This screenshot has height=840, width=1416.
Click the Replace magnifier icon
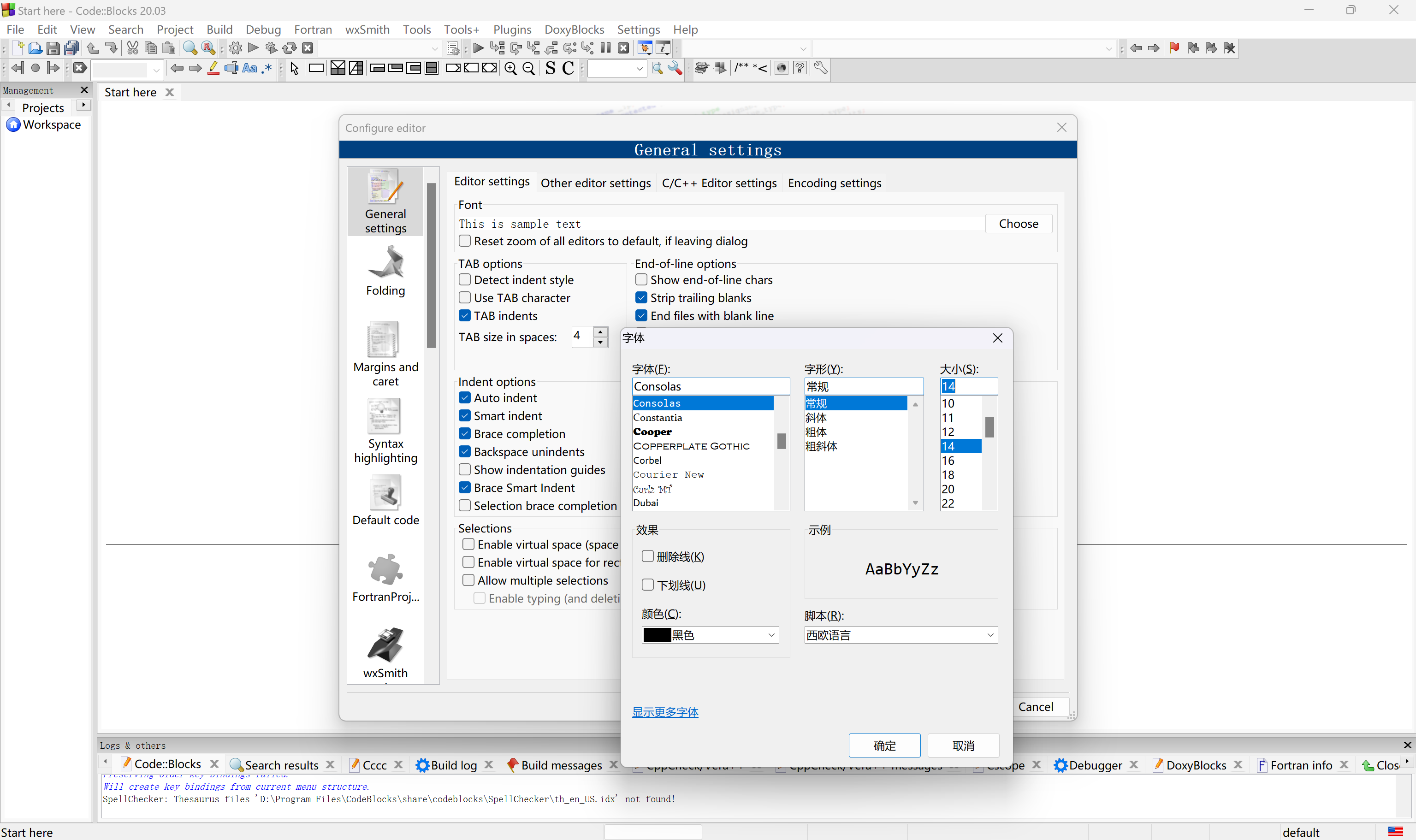click(207, 48)
